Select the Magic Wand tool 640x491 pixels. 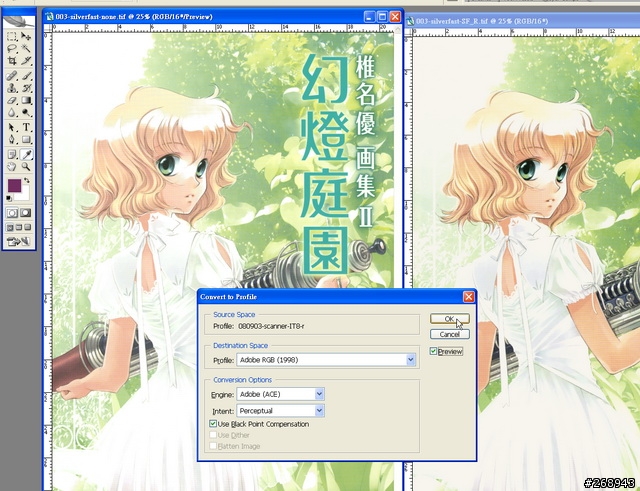[26, 49]
